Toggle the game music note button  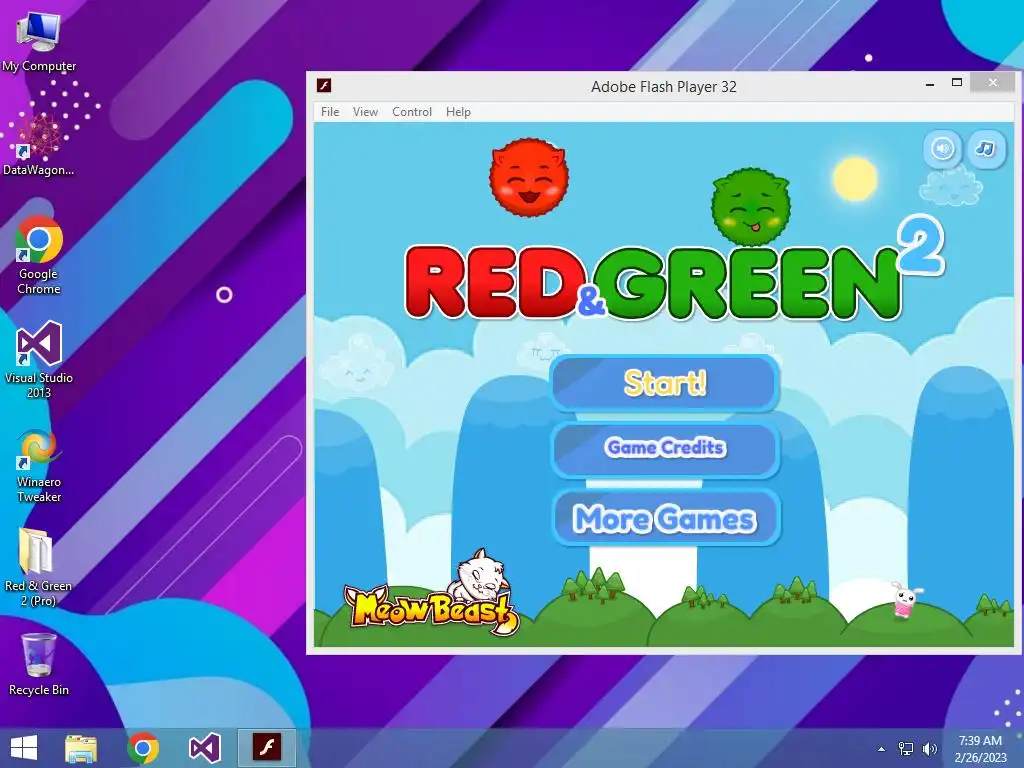(985, 150)
